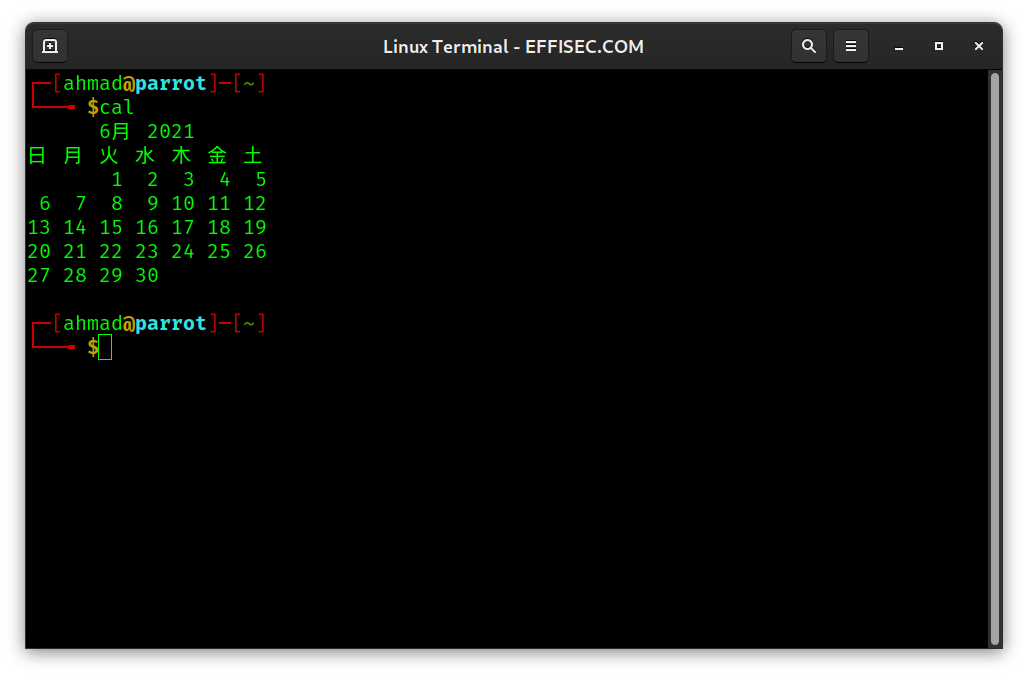Select date 30 in the calendar output
Image resolution: width=1028 pixels, height=677 pixels.
tap(147, 275)
